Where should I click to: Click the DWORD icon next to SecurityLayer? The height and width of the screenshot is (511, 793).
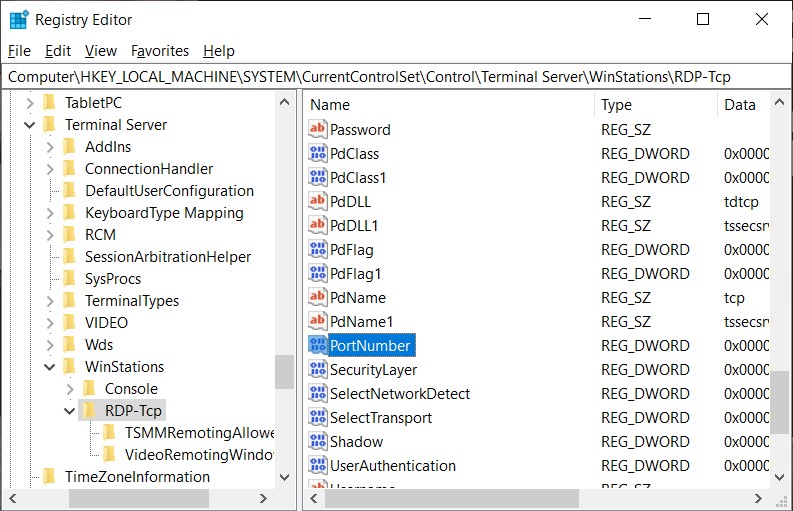pyautogui.click(x=317, y=370)
